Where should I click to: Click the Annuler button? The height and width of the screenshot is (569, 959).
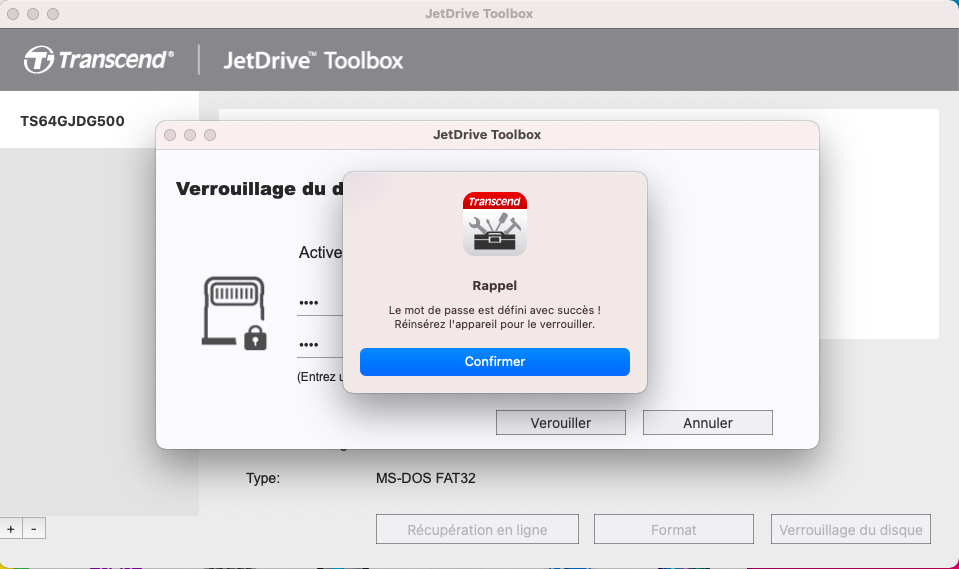[x=708, y=423]
